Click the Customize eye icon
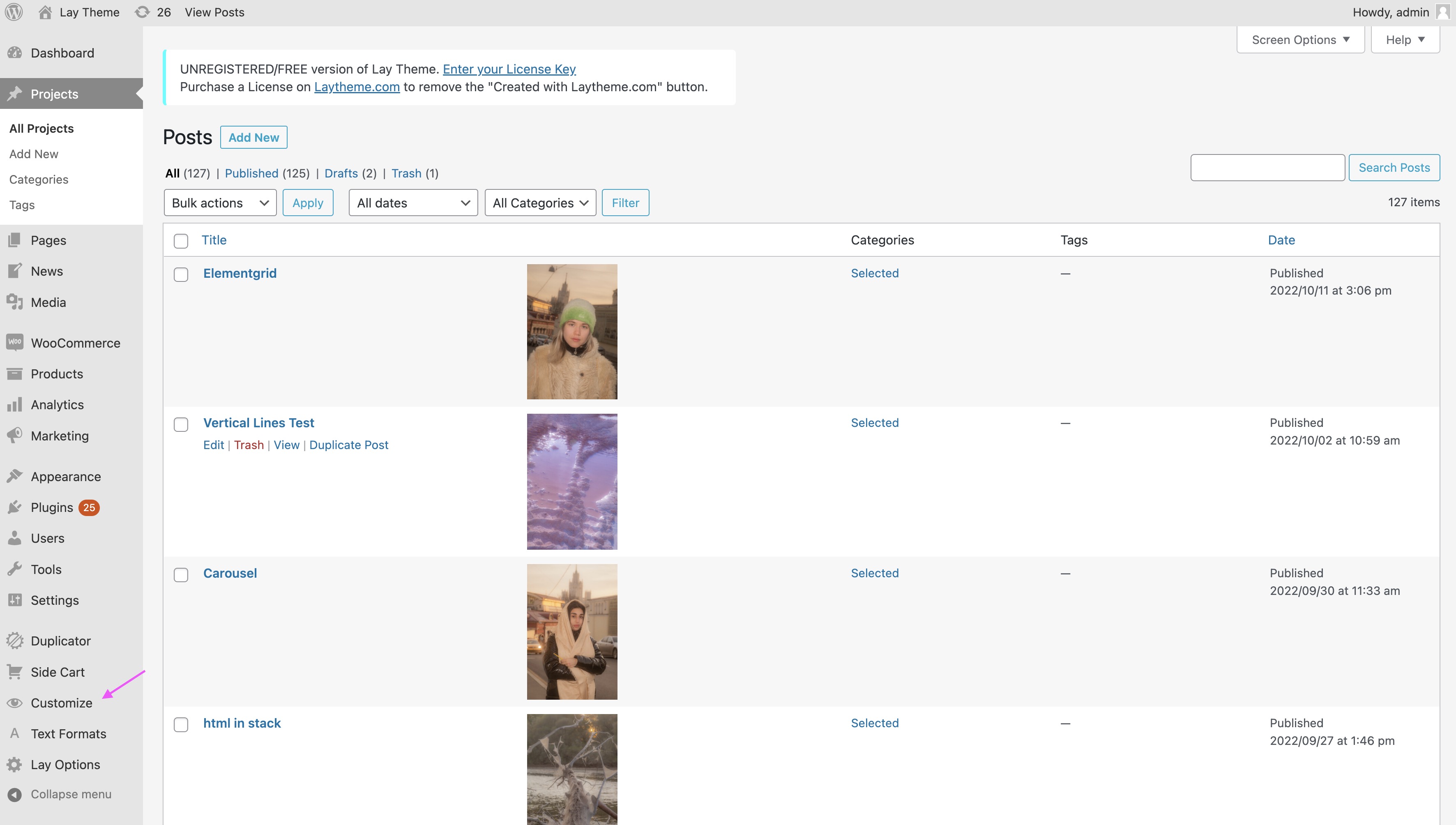The height and width of the screenshot is (825, 1456). pos(15,703)
